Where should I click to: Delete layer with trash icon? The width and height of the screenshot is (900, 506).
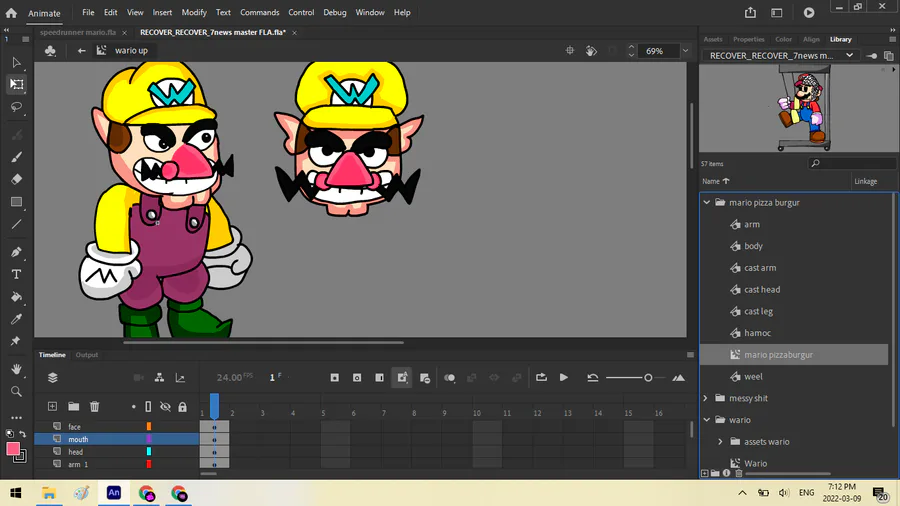pos(95,406)
